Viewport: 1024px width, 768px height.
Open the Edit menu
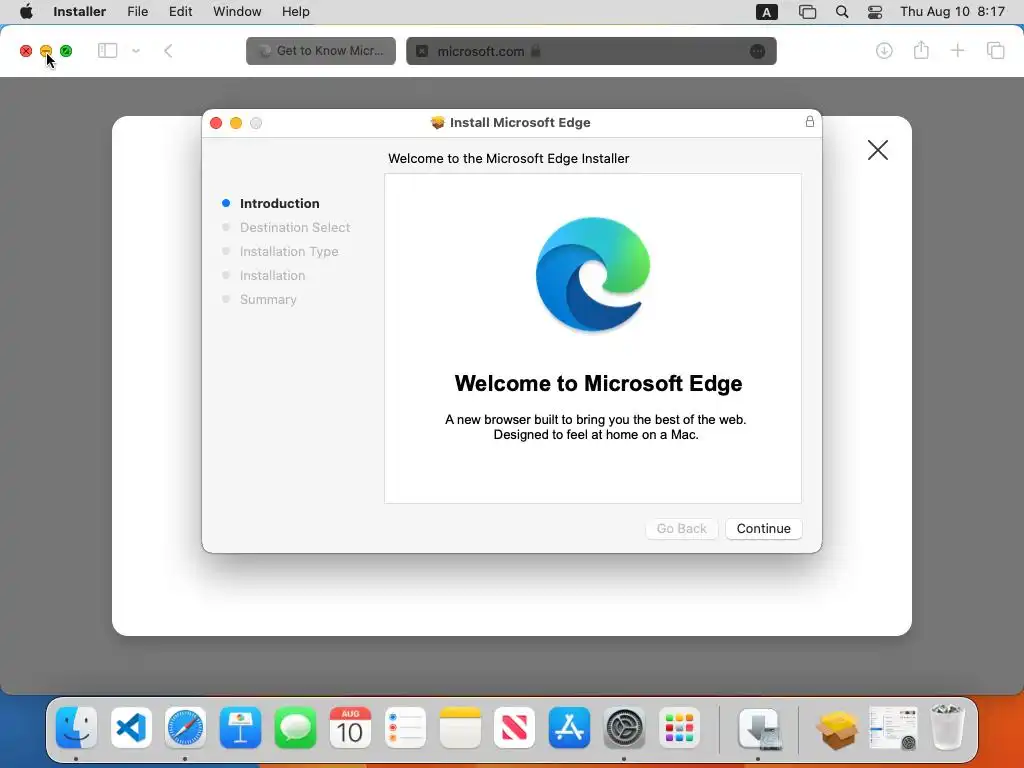[180, 12]
